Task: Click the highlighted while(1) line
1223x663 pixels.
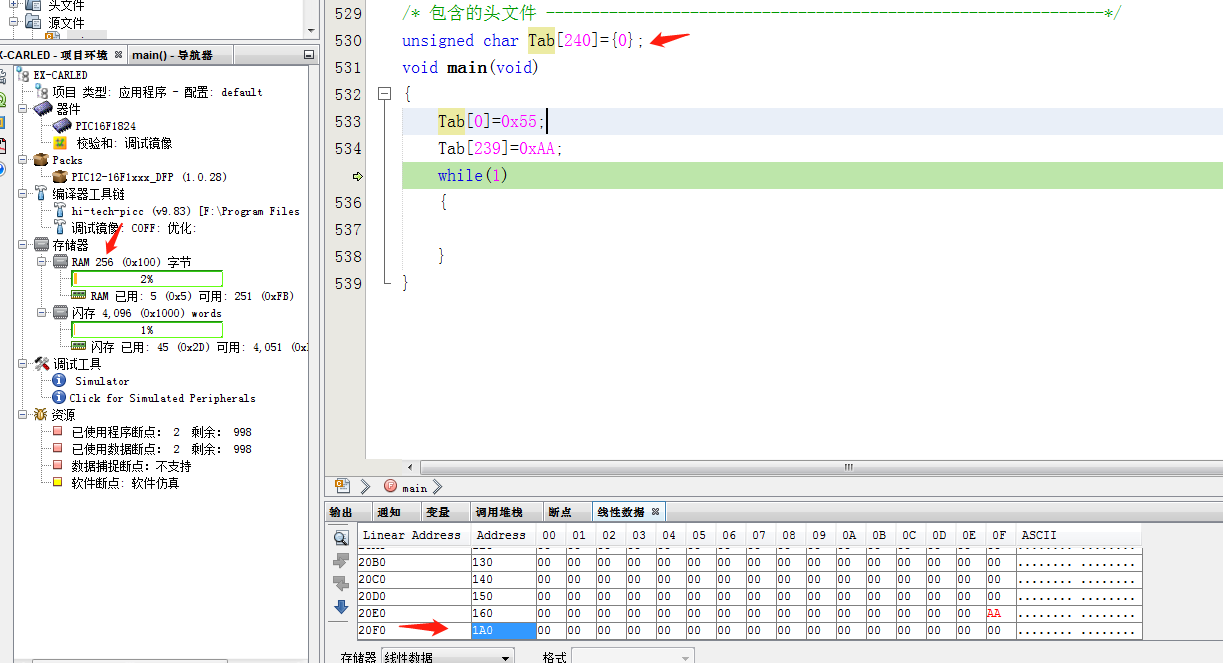Action: (x=812, y=175)
